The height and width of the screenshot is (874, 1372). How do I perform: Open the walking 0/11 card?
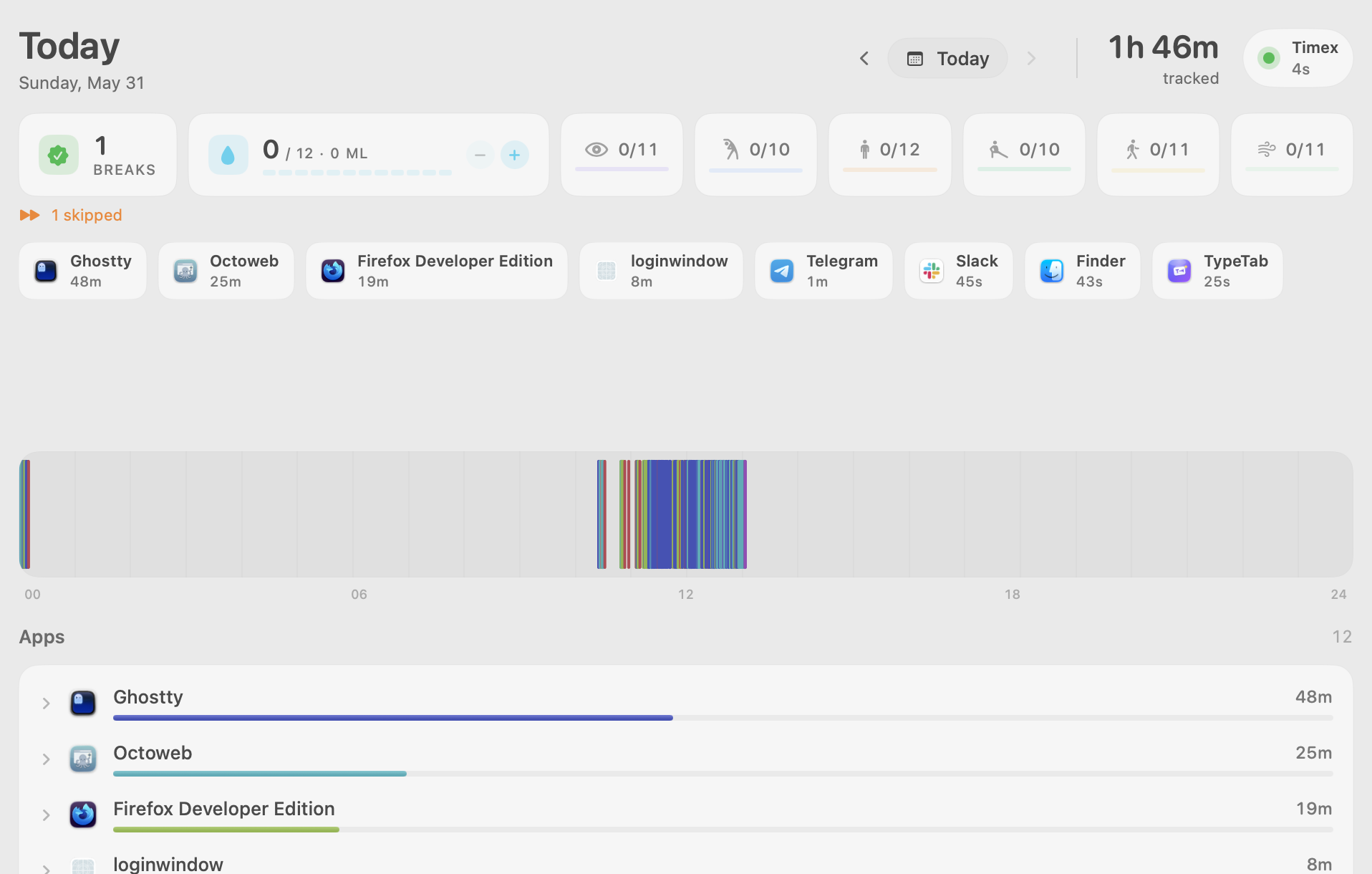pos(1158,154)
